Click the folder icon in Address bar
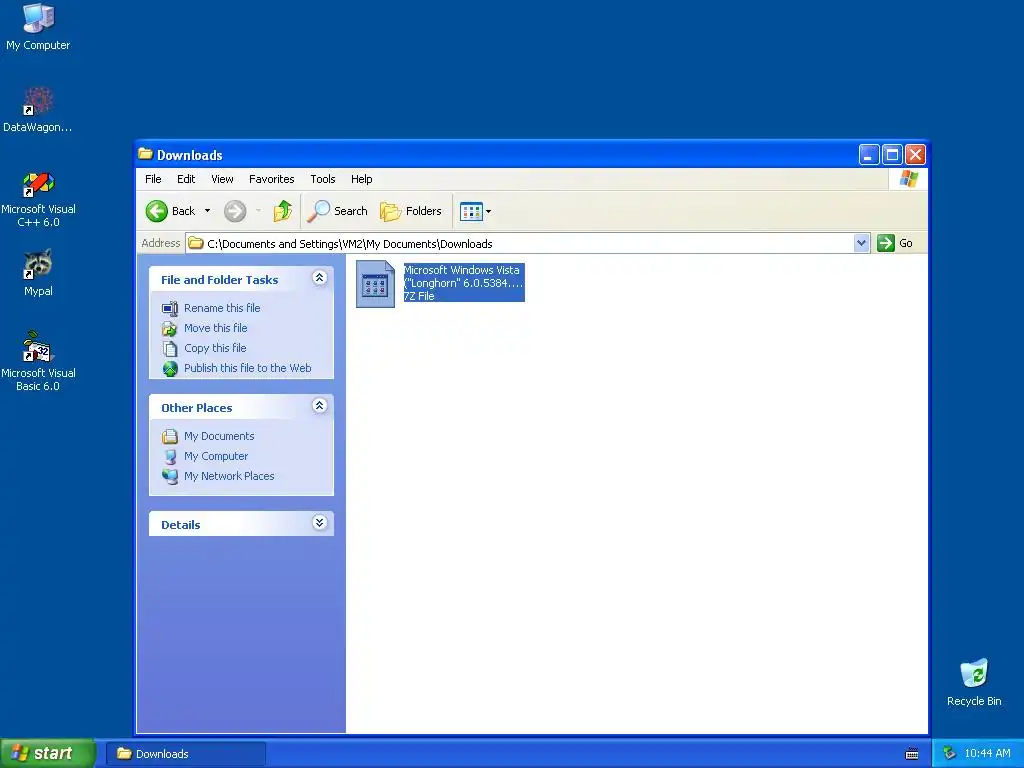Viewport: 1024px width, 768px height. coord(195,244)
